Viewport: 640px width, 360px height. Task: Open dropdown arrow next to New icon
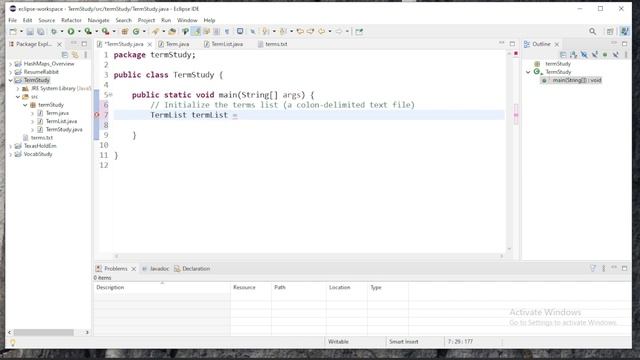pyautogui.click(x=21, y=31)
